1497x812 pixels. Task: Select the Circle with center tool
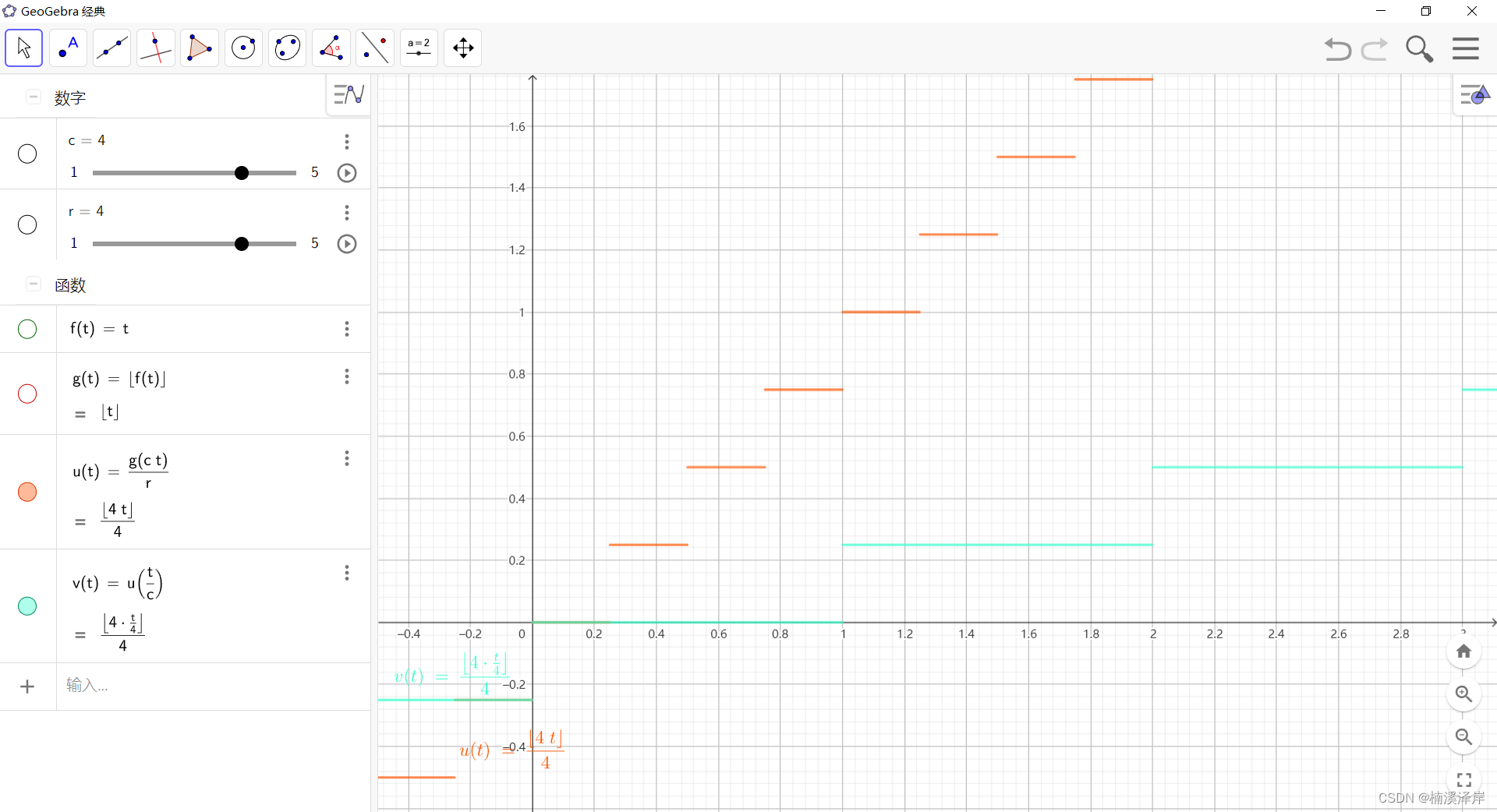pyautogui.click(x=243, y=48)
